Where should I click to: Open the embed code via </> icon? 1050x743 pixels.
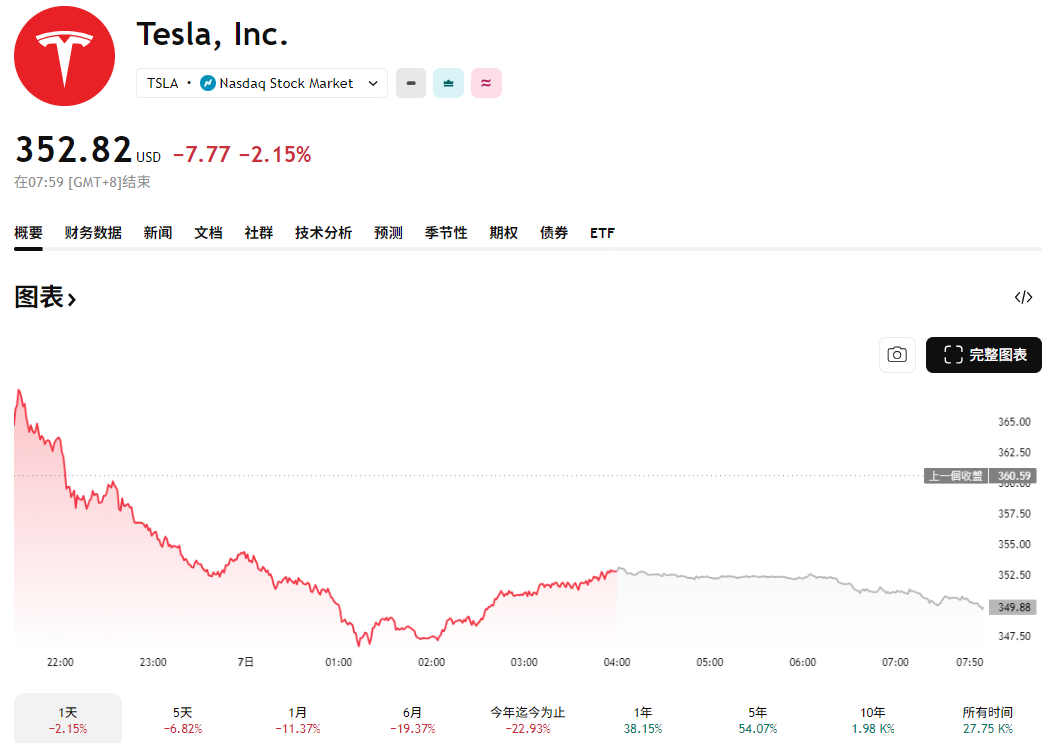(1023, 297)
